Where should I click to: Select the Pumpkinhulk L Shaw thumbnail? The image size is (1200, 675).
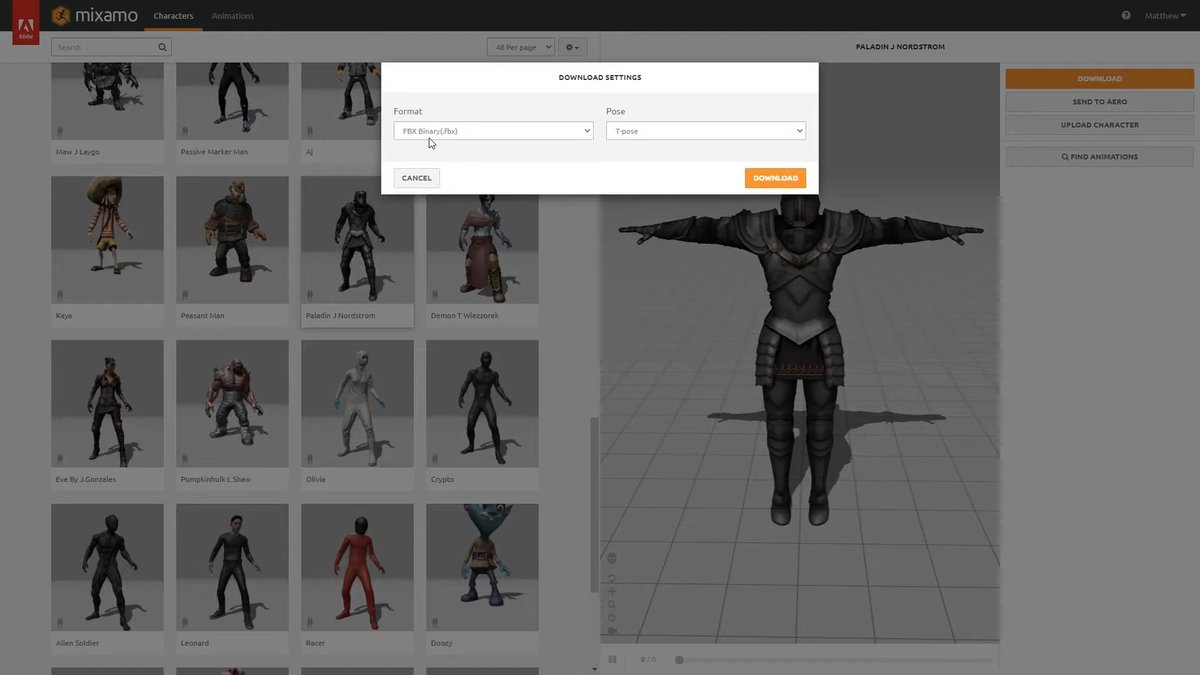(232, 404)
